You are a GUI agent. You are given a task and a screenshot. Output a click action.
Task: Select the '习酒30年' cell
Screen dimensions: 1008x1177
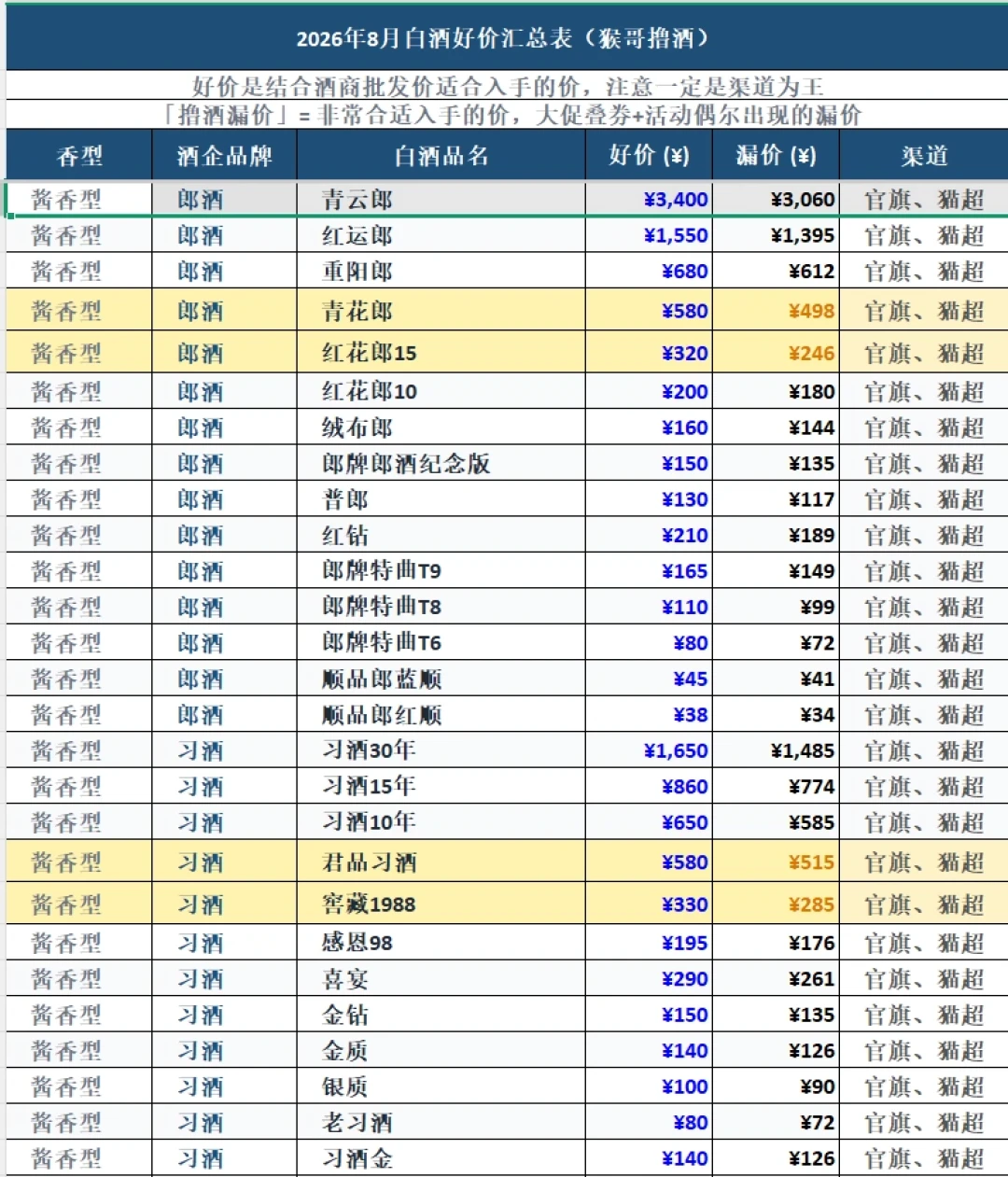pos(441,750)
